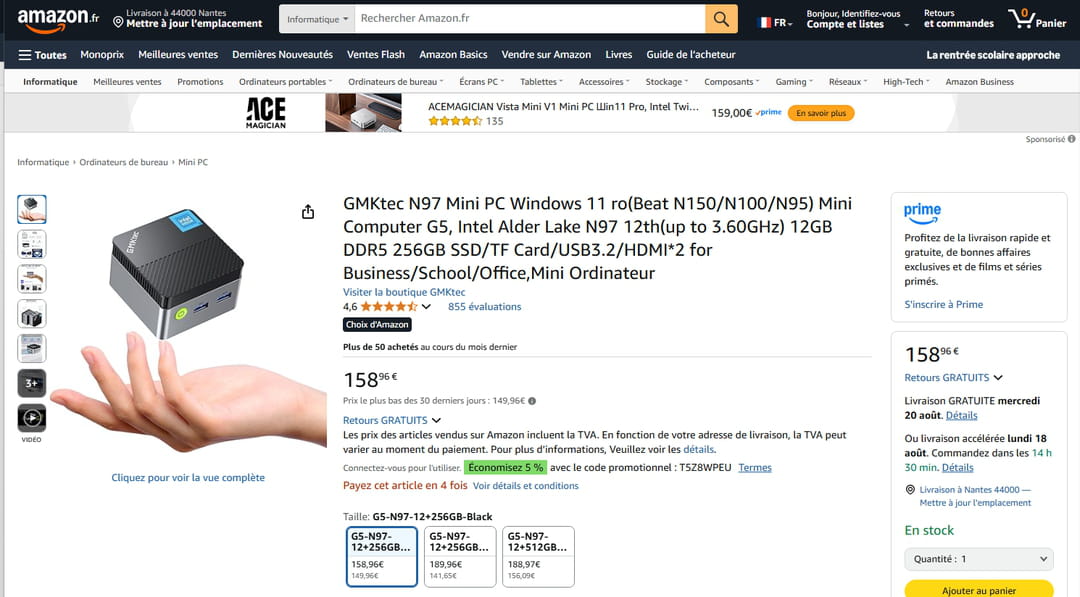
Task: Open the Quantité dropdown
Action: coord(979,559)
